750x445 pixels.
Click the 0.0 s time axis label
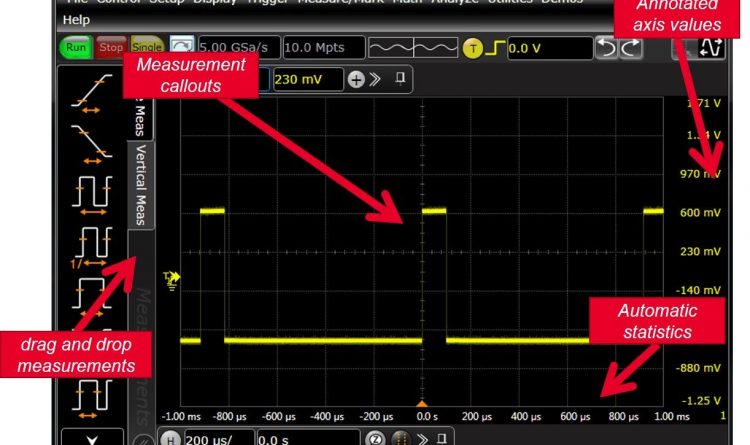tap(427, 417)
